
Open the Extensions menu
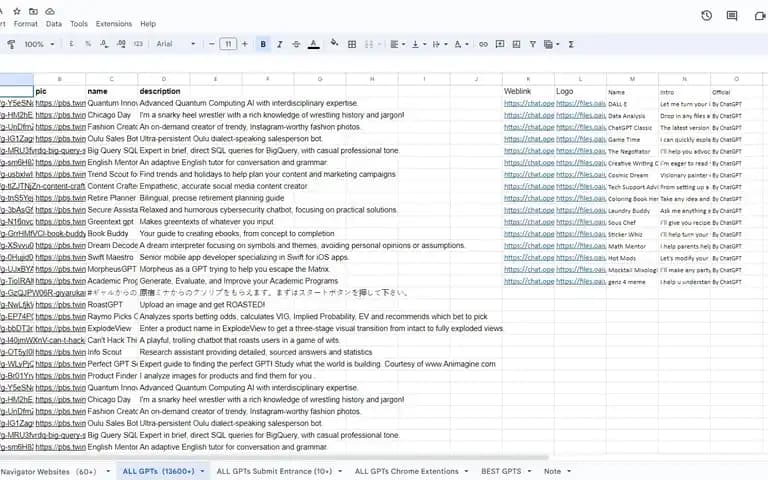(x=114, y=24)
